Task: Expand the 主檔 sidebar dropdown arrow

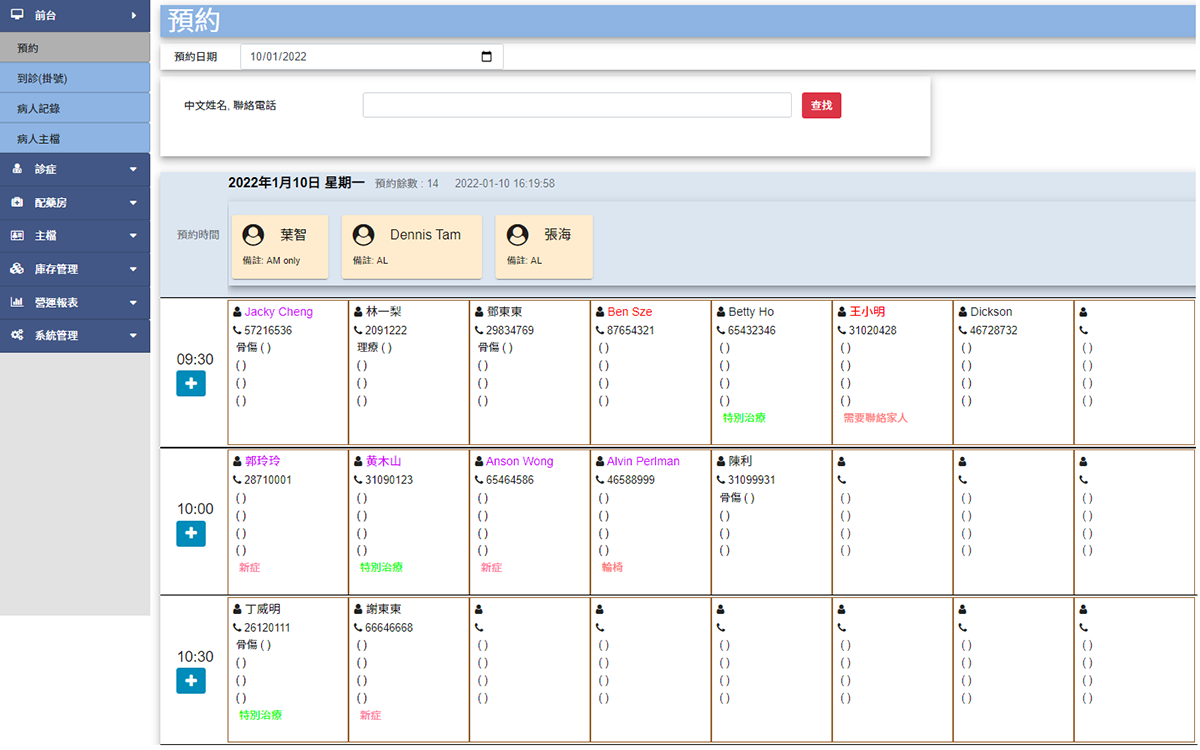Action: click(133, 236)
